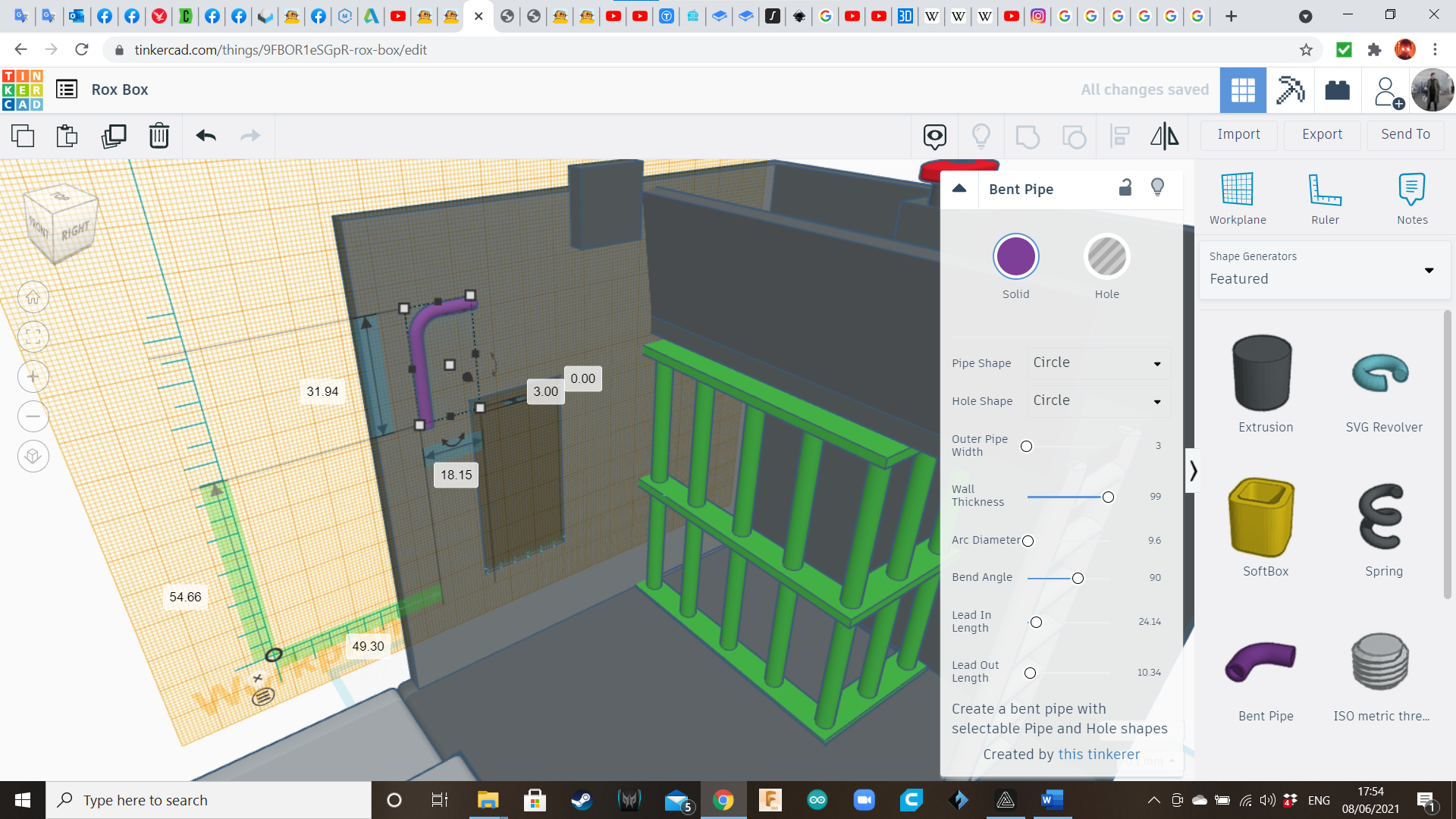Collapse the Bent Pipe inspector panel

pos(959,189)
